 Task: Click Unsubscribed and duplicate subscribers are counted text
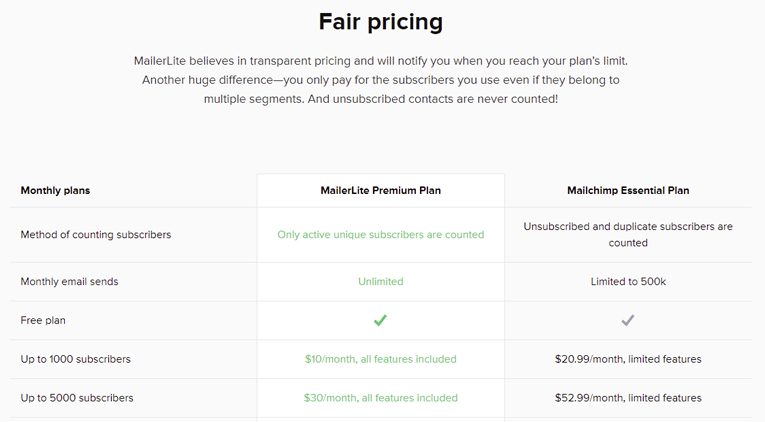tap(628, 235)
